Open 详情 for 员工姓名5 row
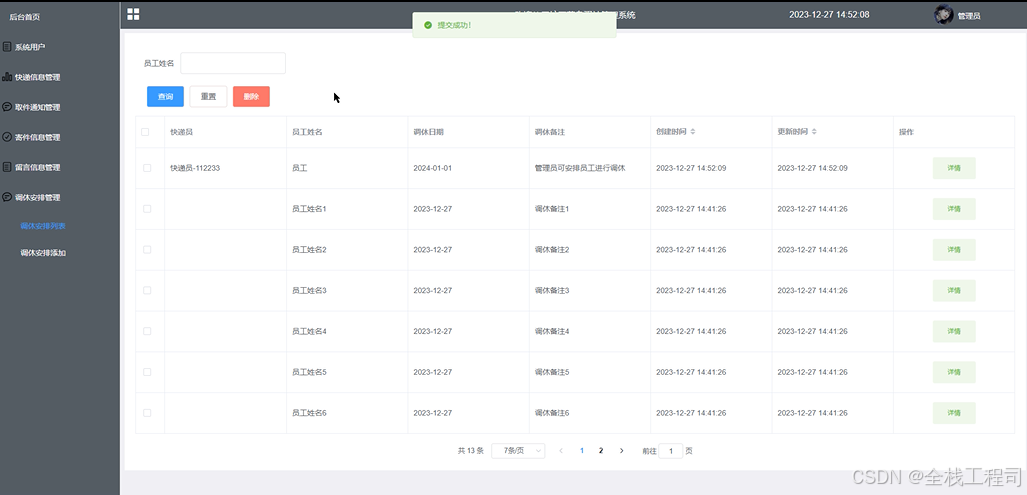Viewport: 1027px width, 495px height. coord(954,372)
